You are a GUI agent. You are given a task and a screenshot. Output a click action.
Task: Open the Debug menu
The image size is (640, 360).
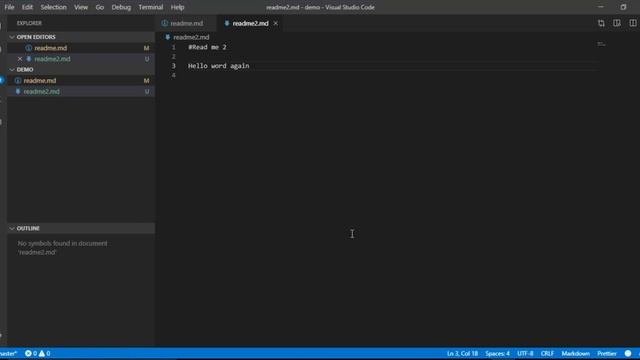coord(121,7)
